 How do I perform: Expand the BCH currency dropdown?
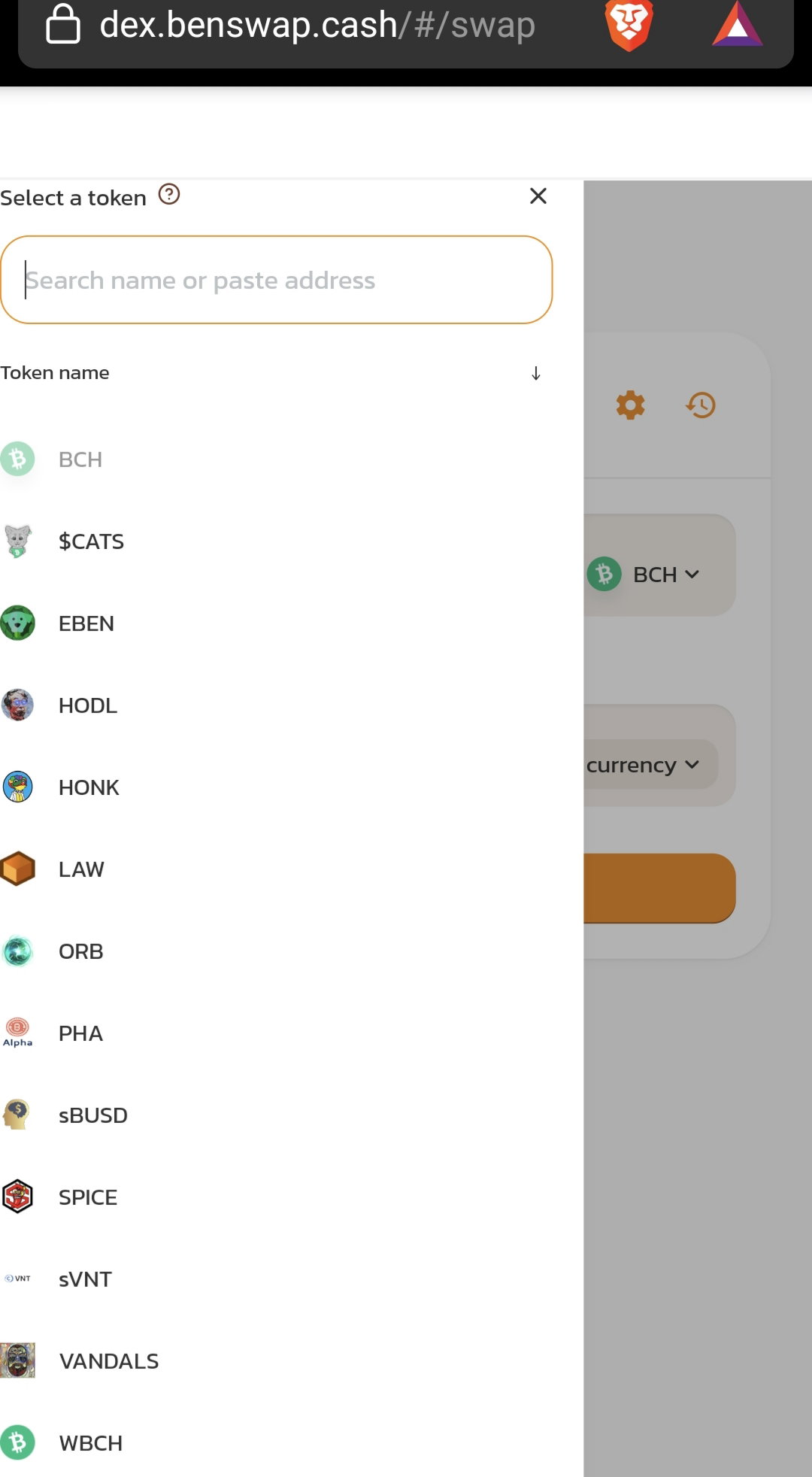[x=644, y=575]
